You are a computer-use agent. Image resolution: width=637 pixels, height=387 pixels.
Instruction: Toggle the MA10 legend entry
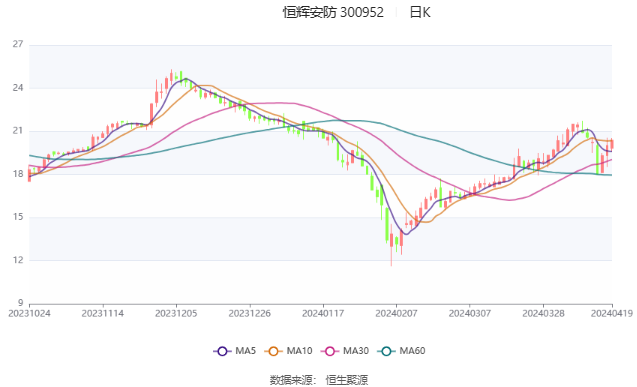click(288, 351)
